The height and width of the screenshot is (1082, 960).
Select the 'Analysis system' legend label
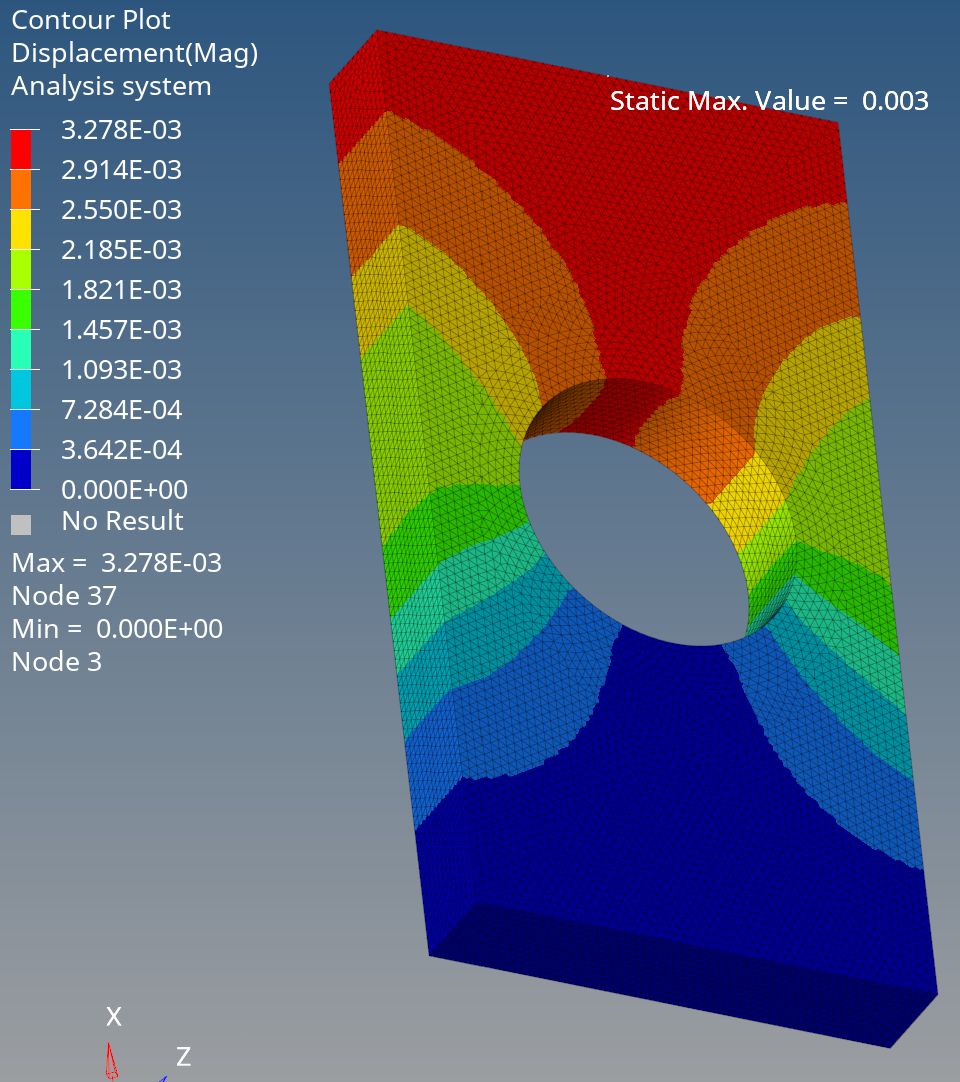click(111, 87)
